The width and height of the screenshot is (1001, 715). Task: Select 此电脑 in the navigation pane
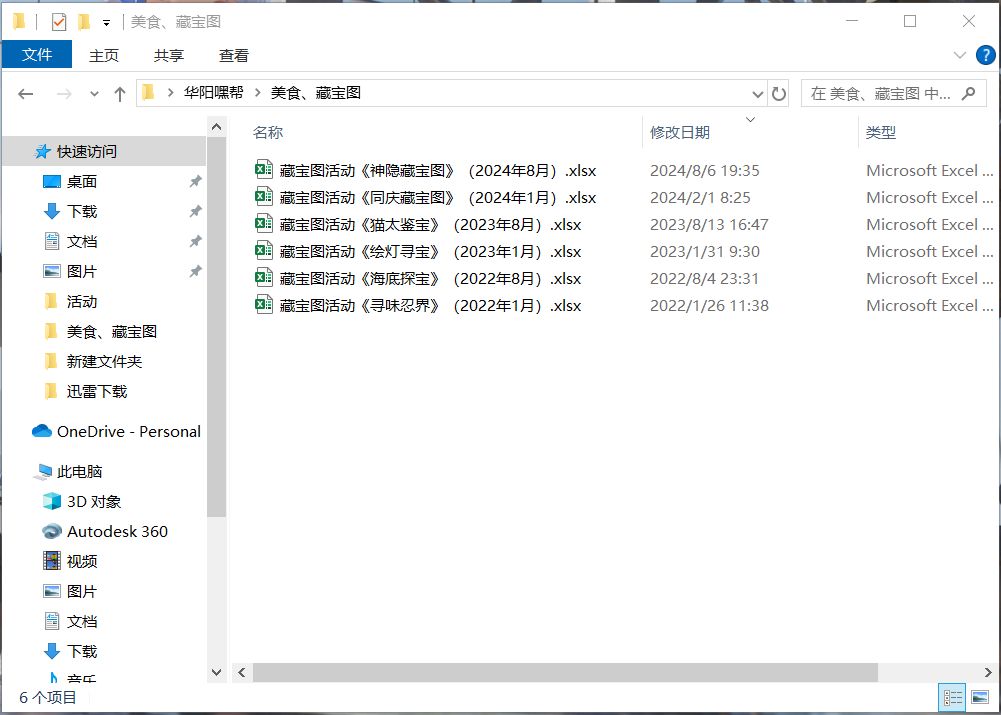coord(79,472)
